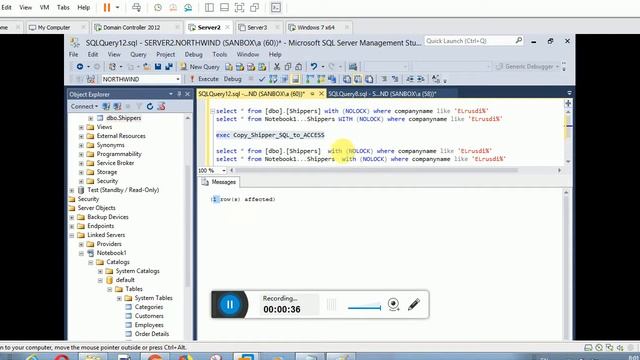Click the Open File folder icon
The width and height of the screenshot is (640, 360).
tap(147, 67)
